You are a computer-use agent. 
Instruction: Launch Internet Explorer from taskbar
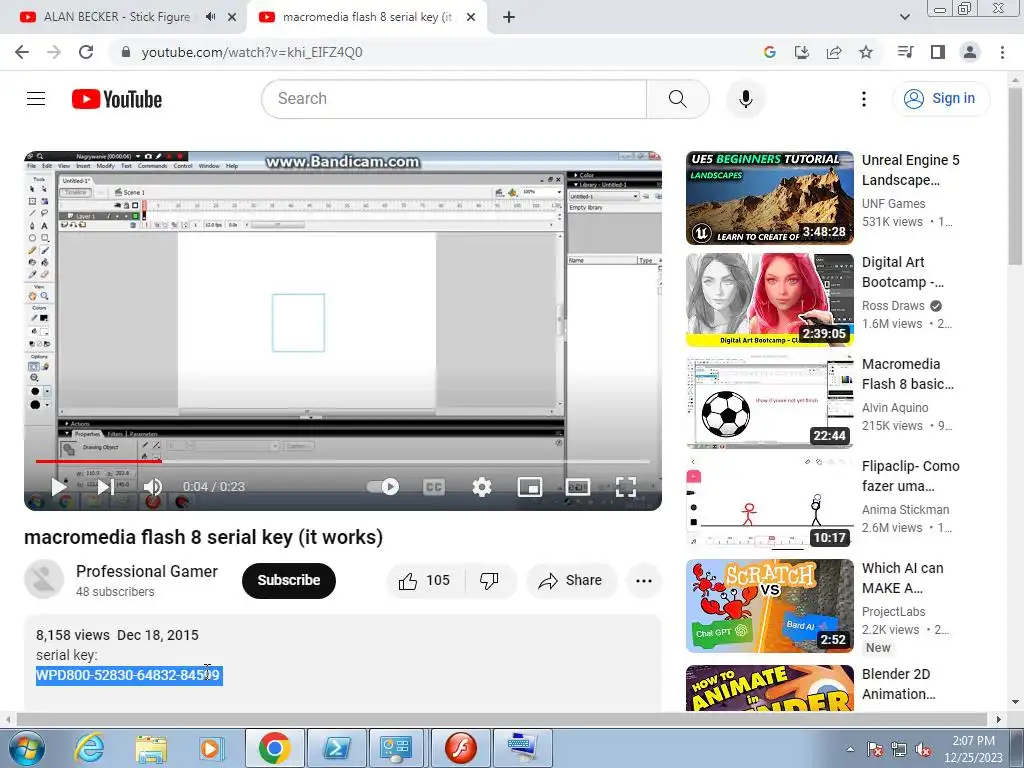pyautogui.click(x=89, y=748)
